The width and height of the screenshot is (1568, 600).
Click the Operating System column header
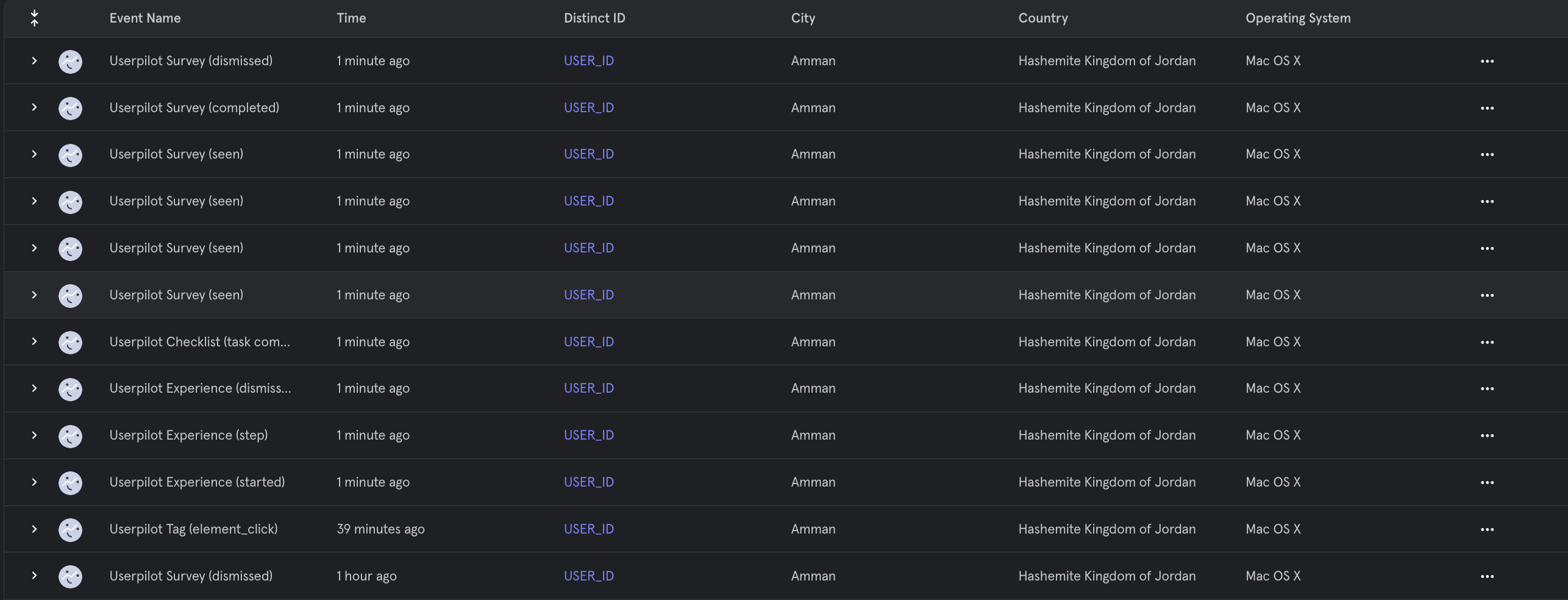coord(1297,18)
